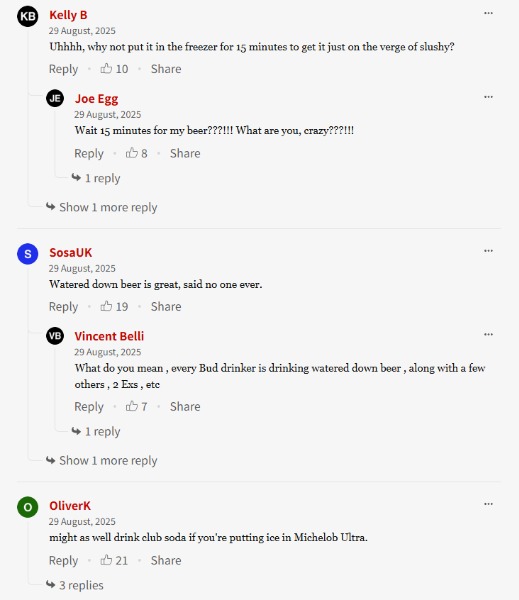
Task: Like Kelly B's comment with thumbs-up
Action: tap(106, 68)
